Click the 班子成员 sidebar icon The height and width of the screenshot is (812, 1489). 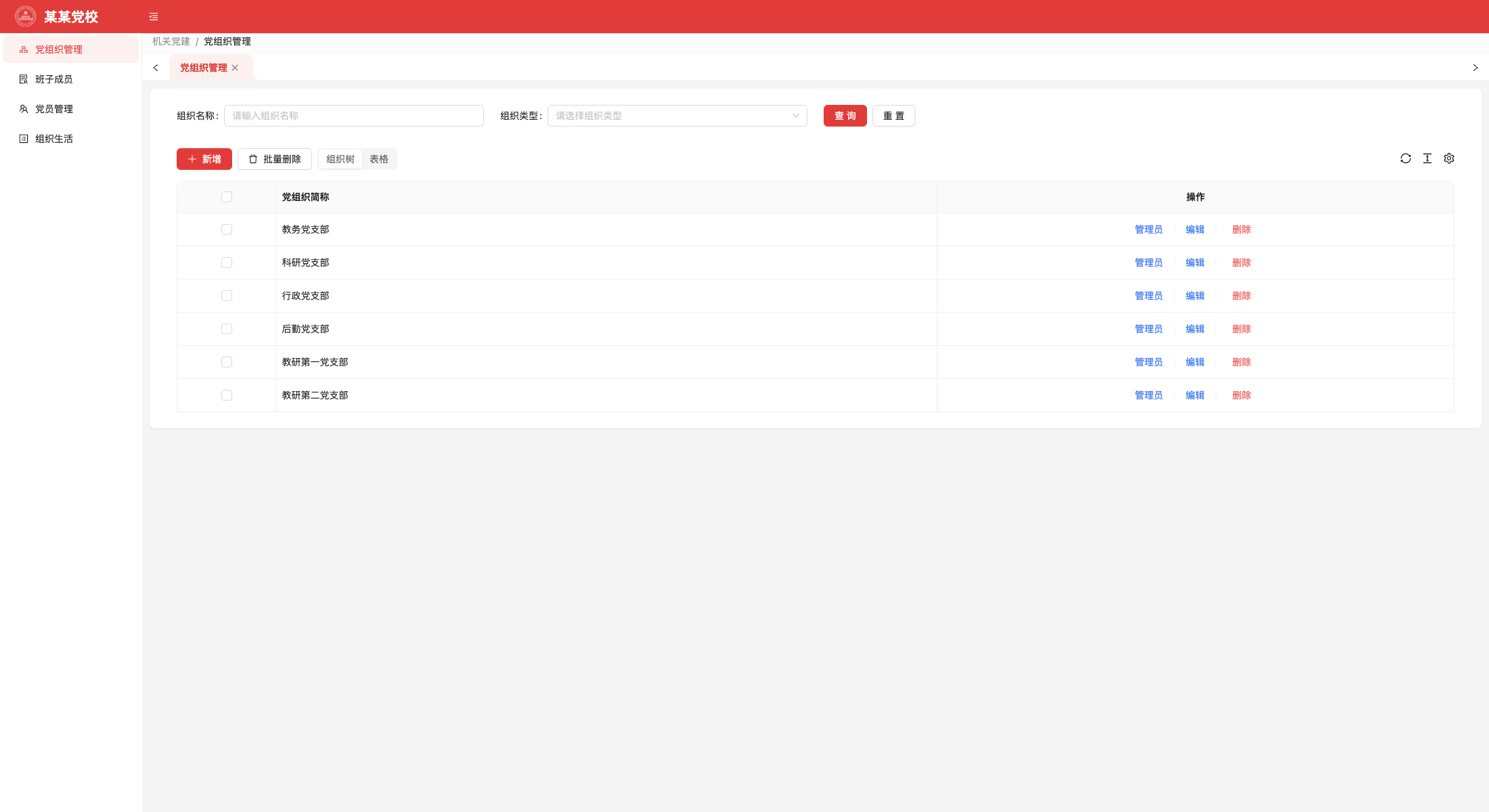(24, 79)
